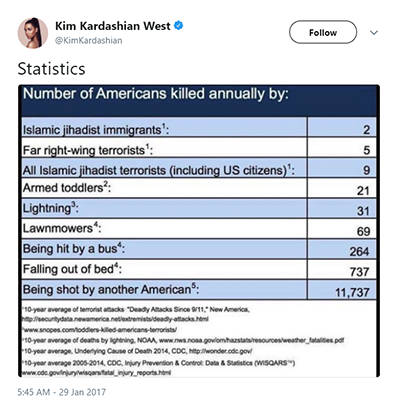This screenshot has width=398, height=400.
Task: Click the snopes.com toddlers footnote URL
Action: coord(99,330)
